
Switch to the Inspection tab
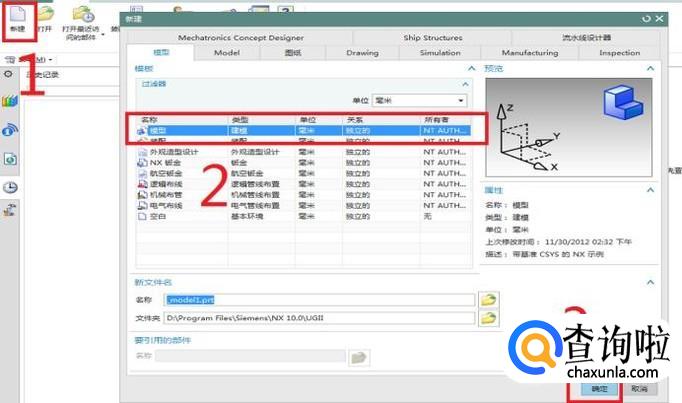(x=619, y=53)
